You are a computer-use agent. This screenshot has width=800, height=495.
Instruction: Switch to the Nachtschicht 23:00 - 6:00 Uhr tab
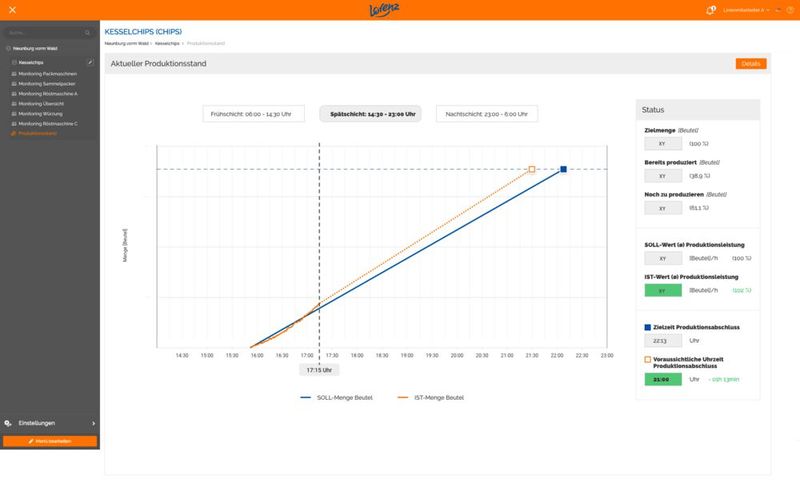coord(487,114)
